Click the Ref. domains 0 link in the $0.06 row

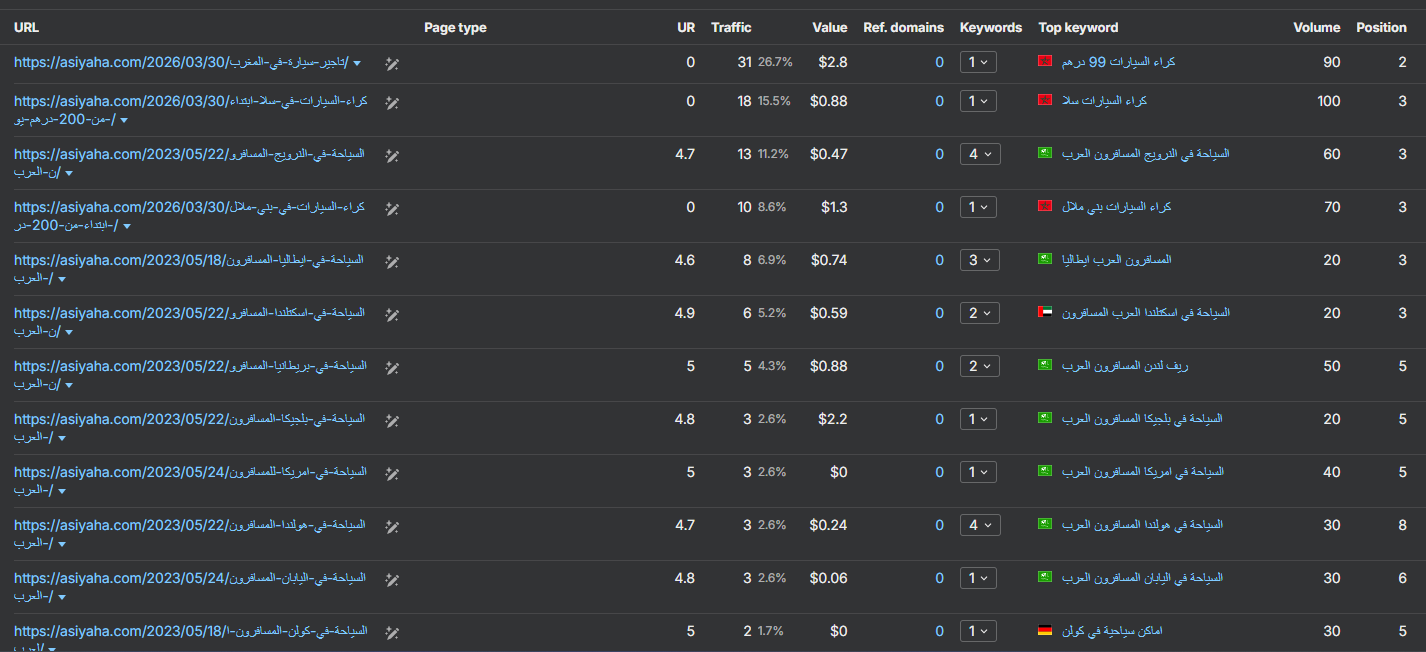click(939, 578)
